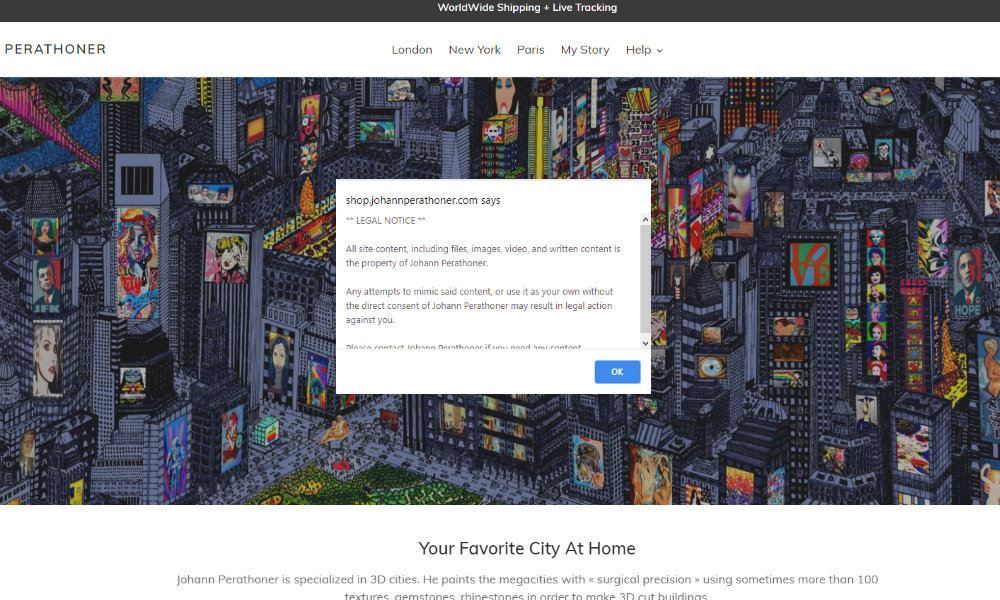
Task: Click the legal notice scrollbar thumb
Action: point(645,279)
